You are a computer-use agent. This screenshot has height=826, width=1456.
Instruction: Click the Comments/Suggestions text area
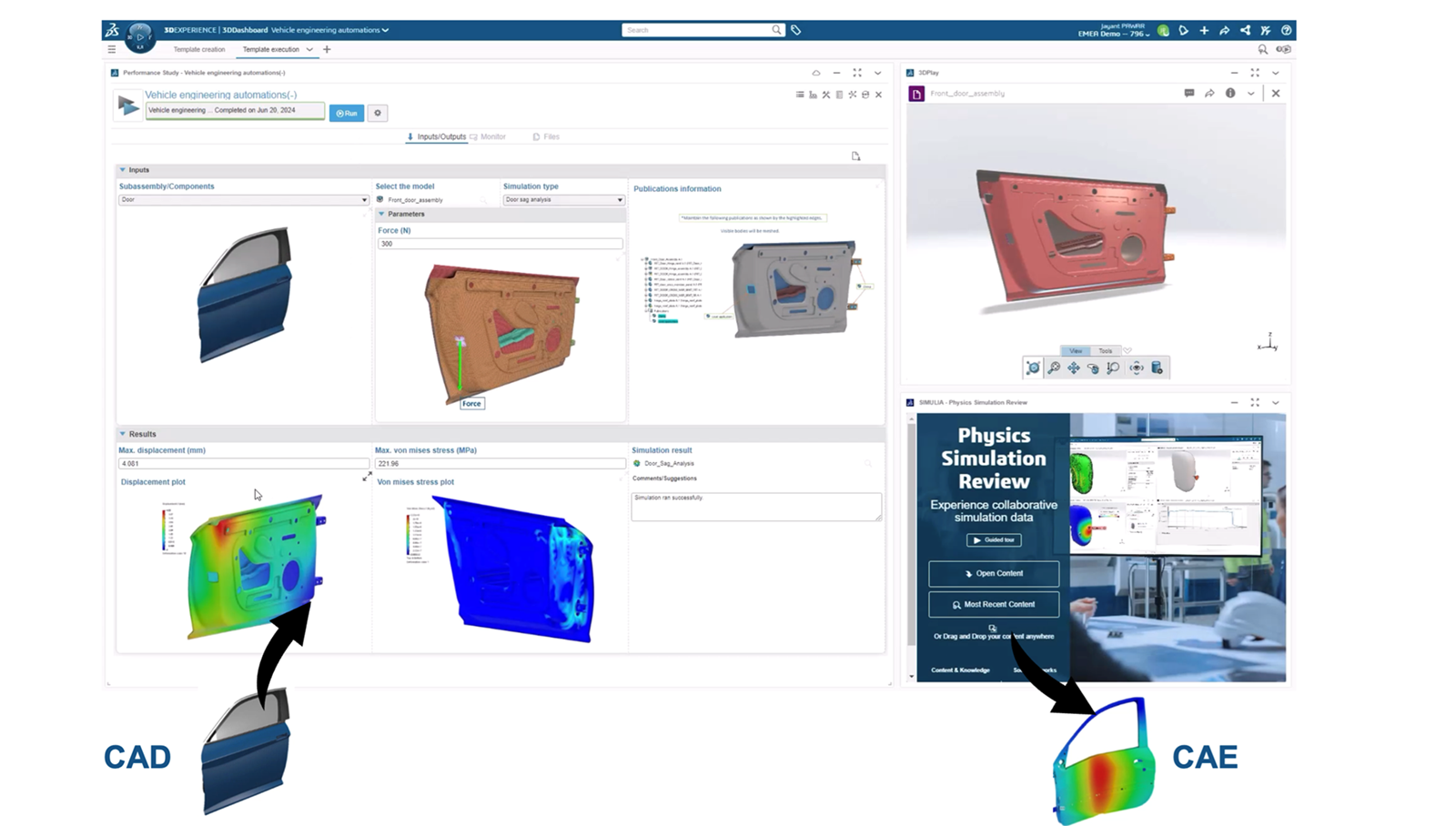(756, 507)
